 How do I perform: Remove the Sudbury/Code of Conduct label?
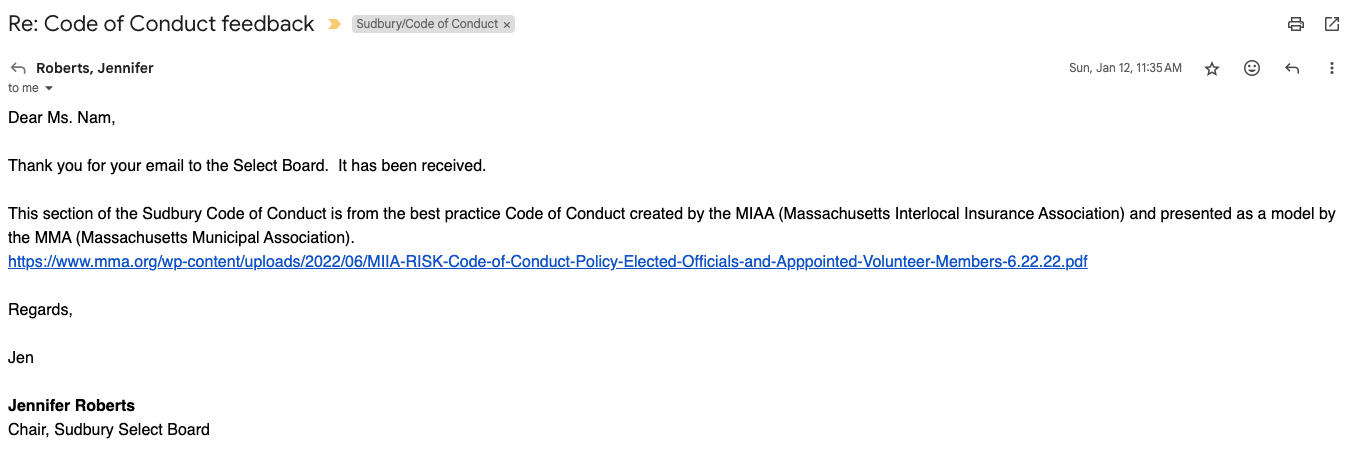pos(507,24)
